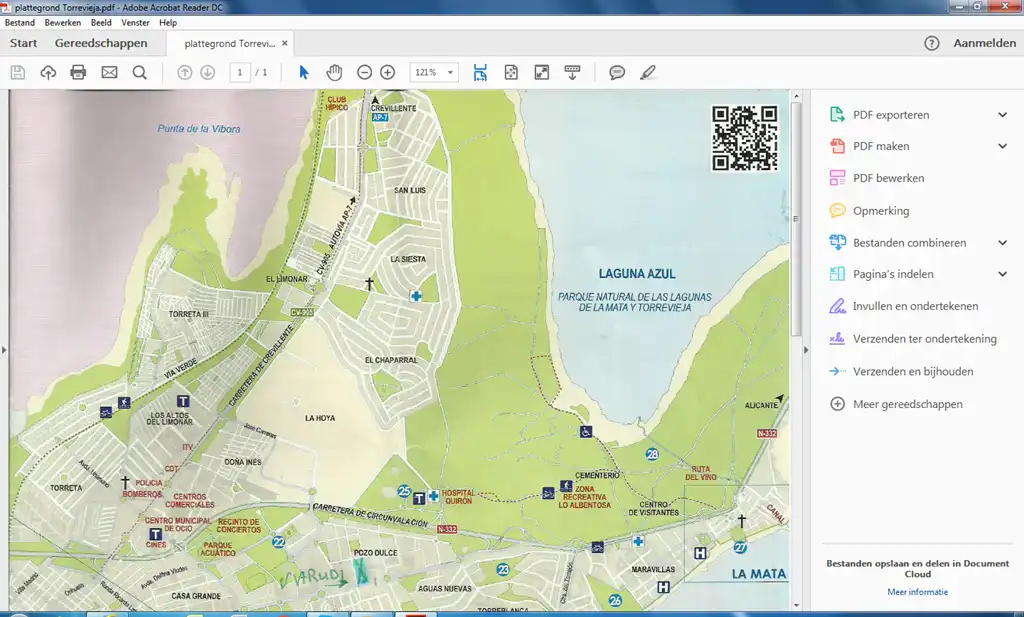Click the upload to cloud icon

[x=48, y=72]
